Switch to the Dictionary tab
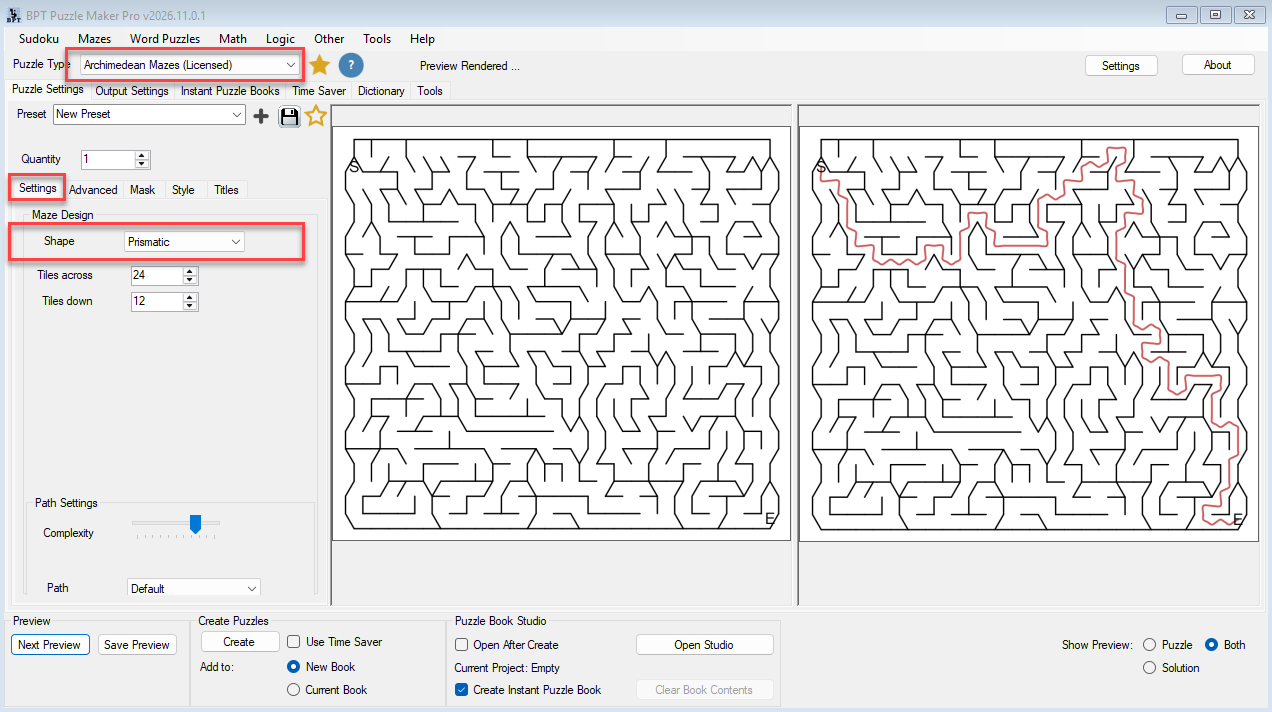The image size is (1272, 712). 381,91
